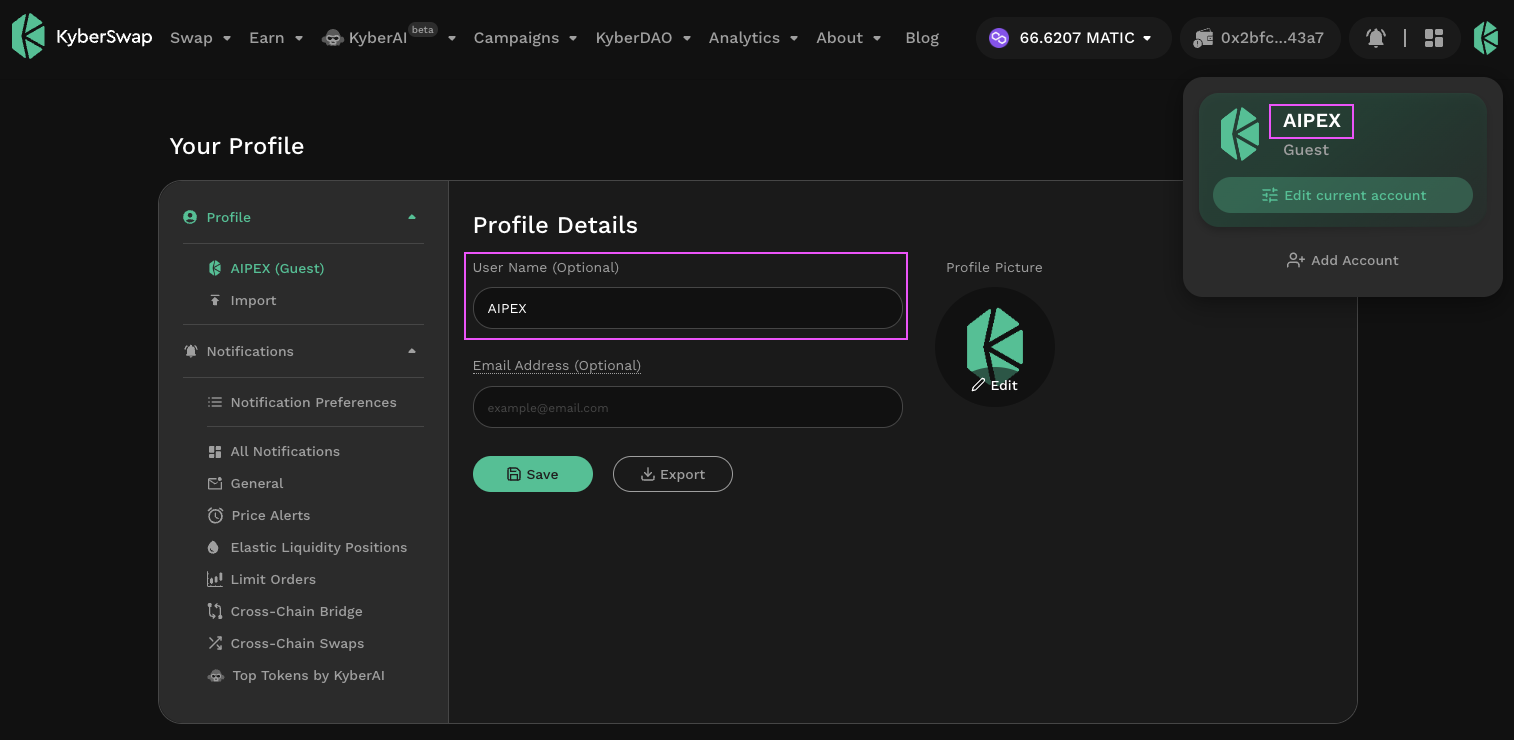This screenshot has height=740, width=1514.
Task: Collapse the Notifications section
Action: 412,351
